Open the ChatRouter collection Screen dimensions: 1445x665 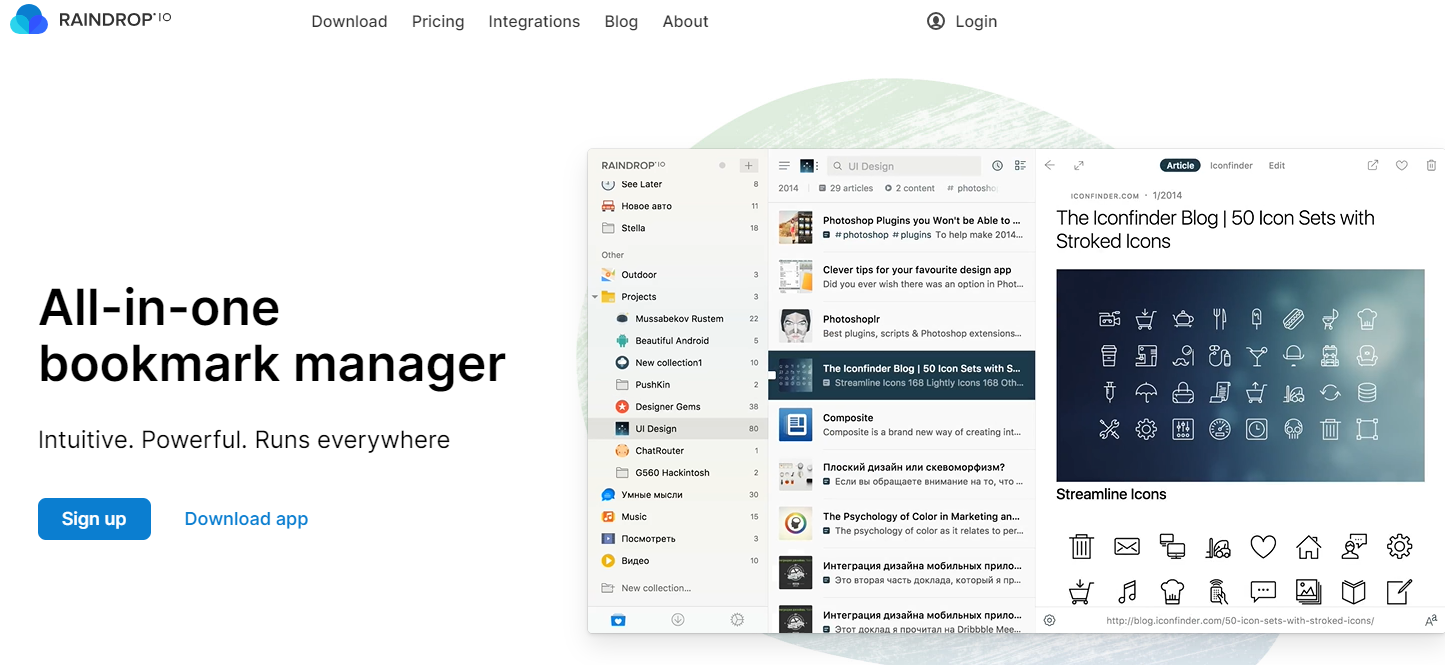point(679,451)
